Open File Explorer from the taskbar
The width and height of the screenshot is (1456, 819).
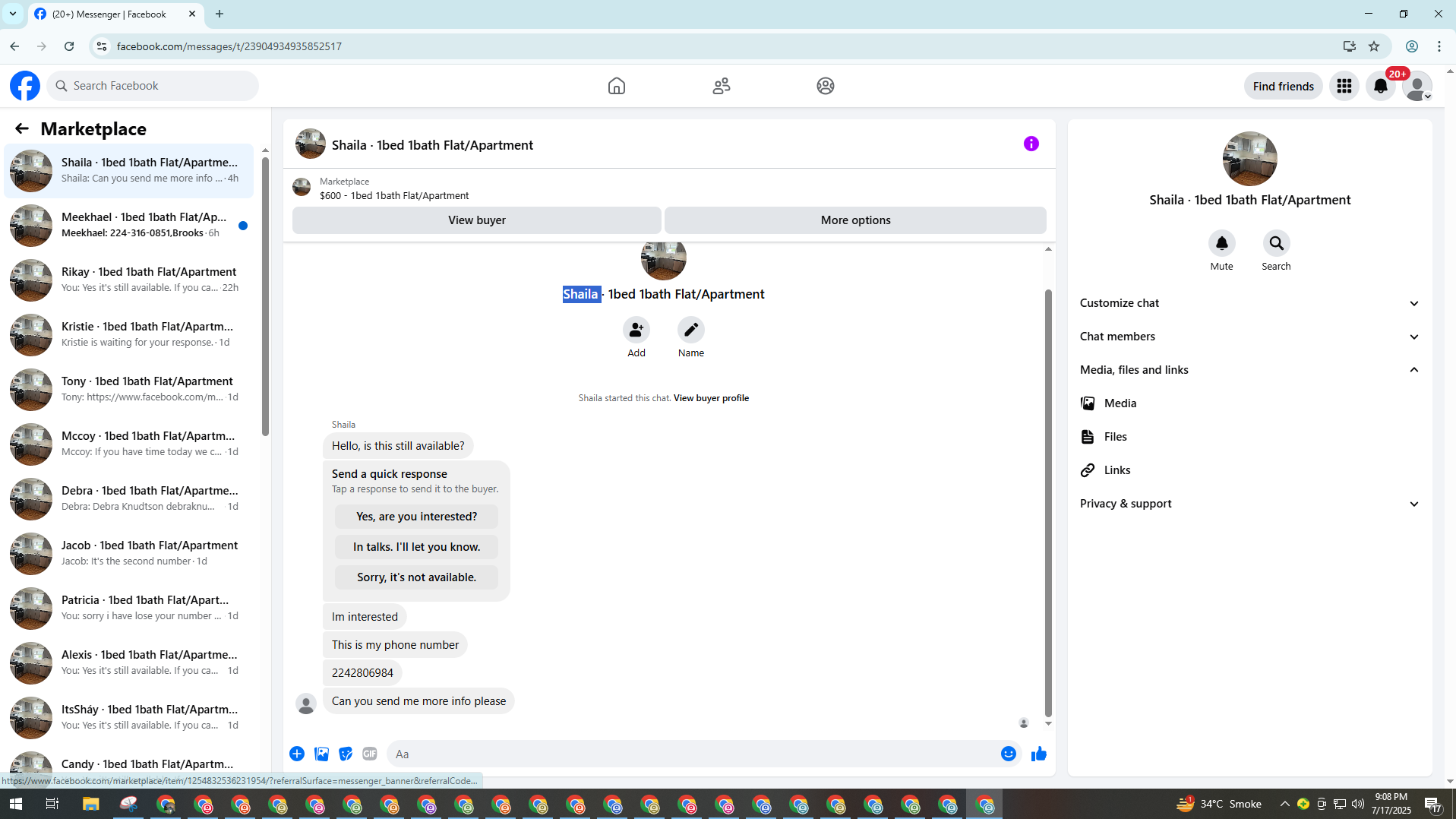pyautogui.click(x=90, y=804)
